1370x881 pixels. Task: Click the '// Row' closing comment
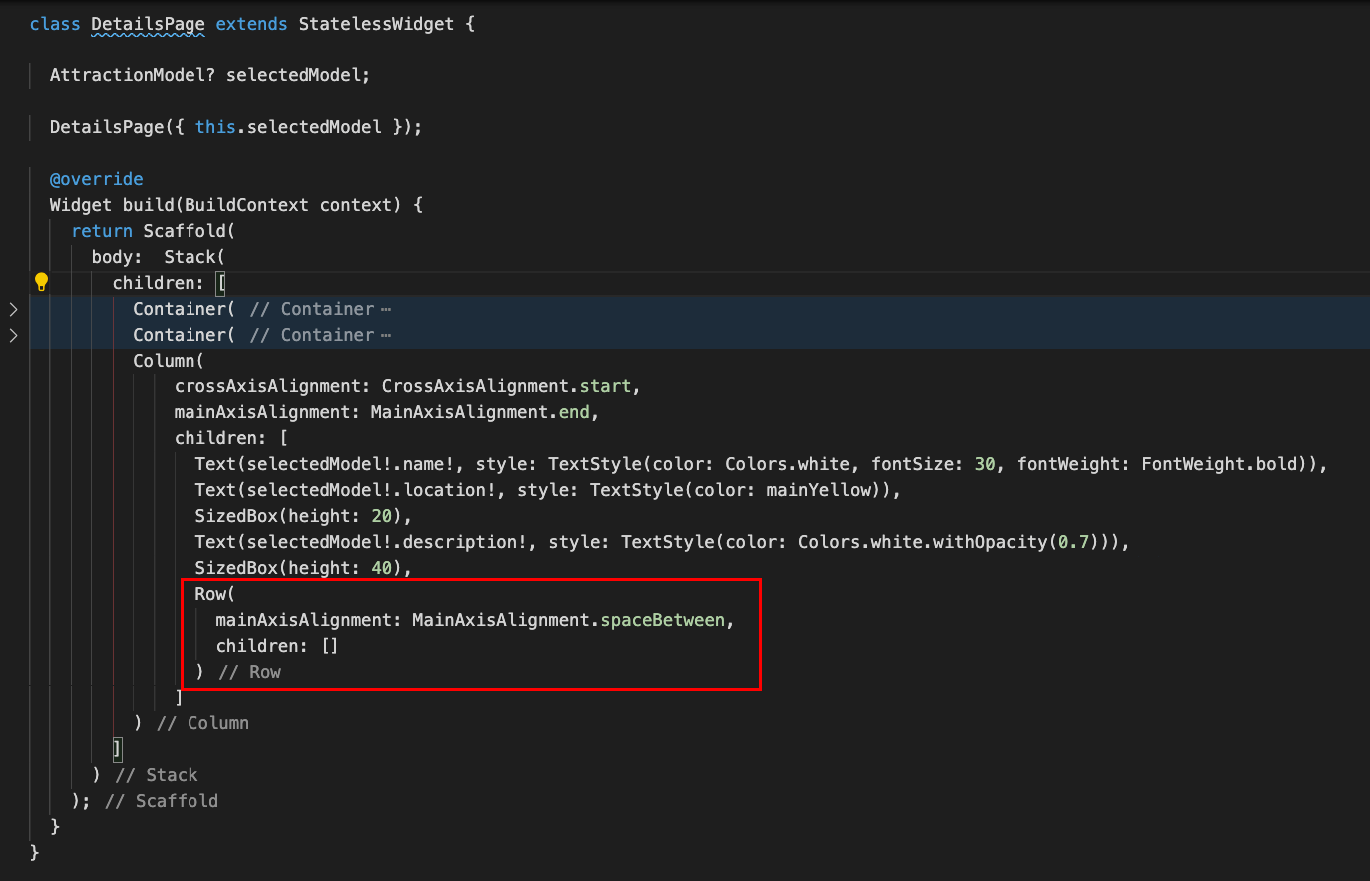pos(250,673)
